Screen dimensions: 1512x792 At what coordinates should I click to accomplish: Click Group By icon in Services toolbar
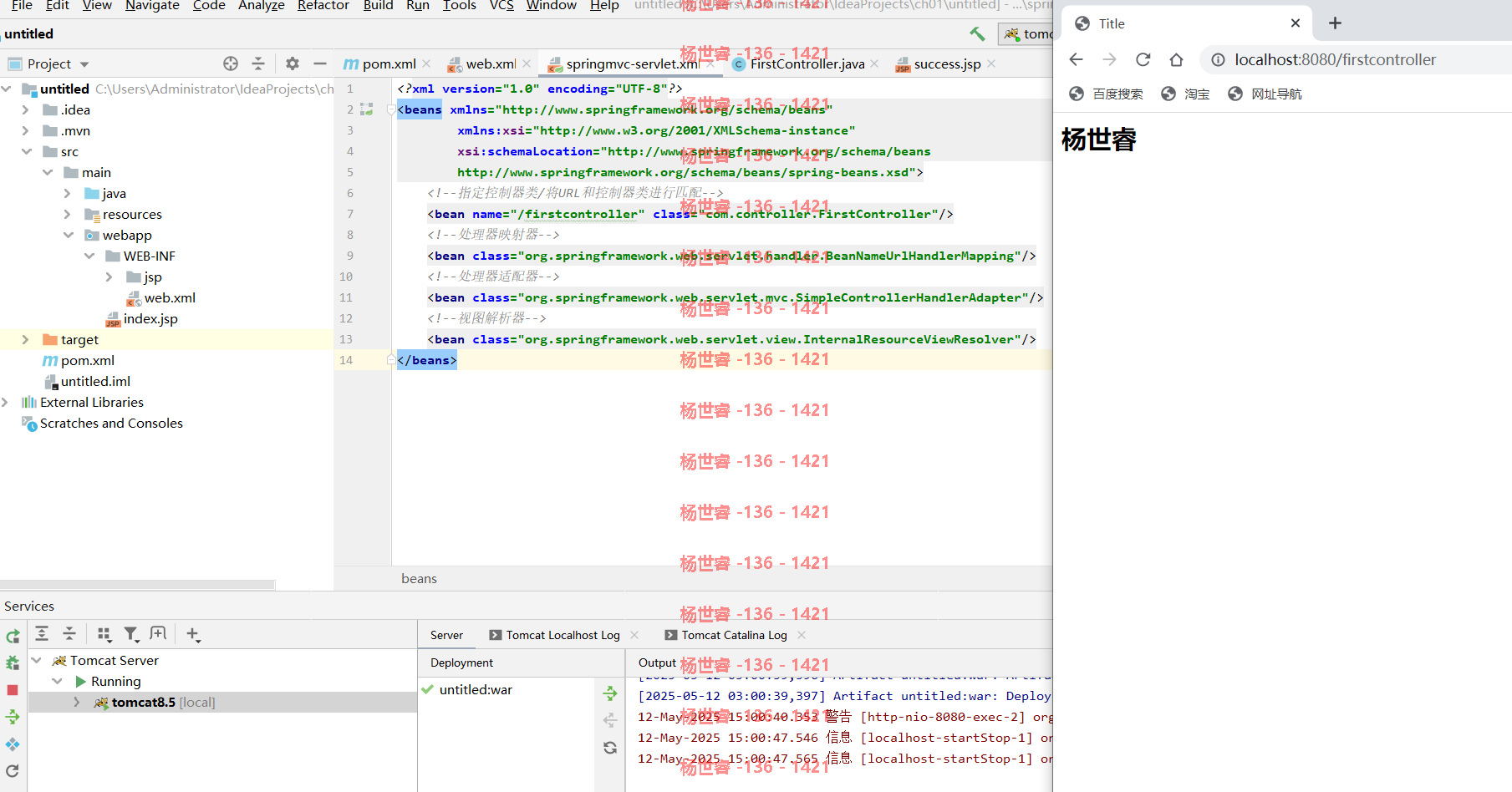(104, 634)
